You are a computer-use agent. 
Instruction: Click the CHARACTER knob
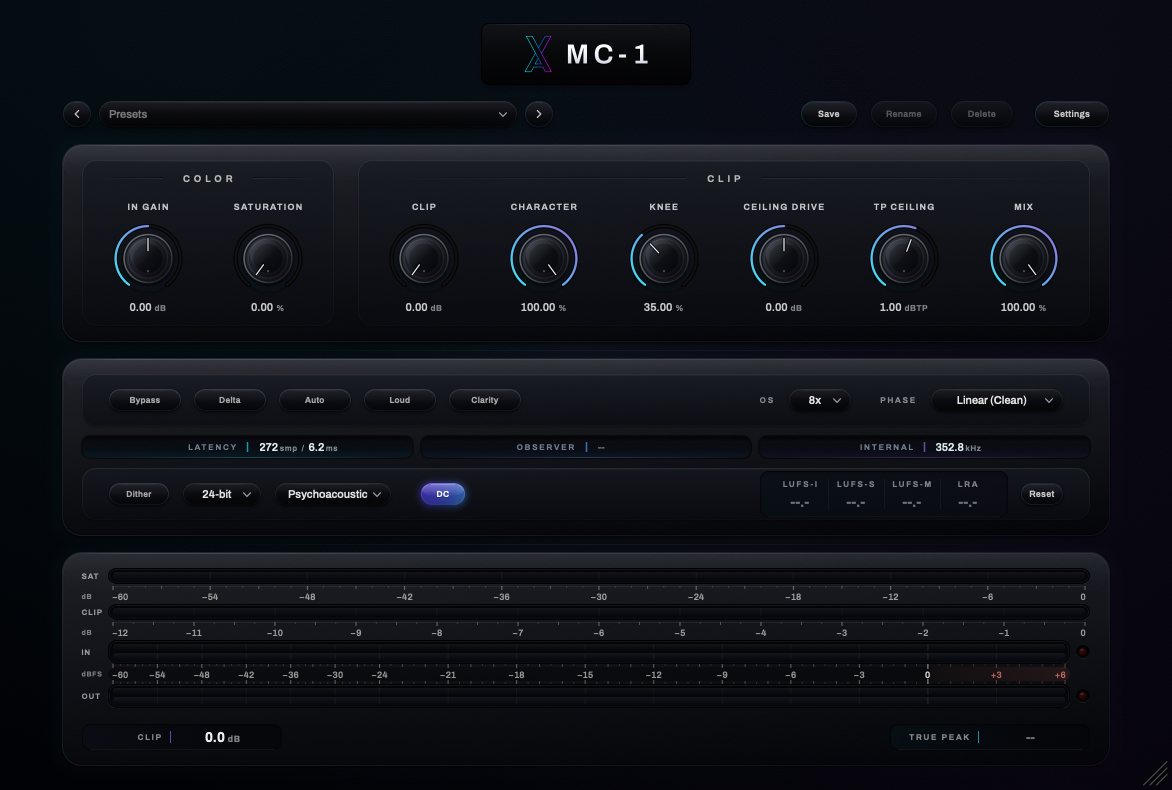pos(544,259)
